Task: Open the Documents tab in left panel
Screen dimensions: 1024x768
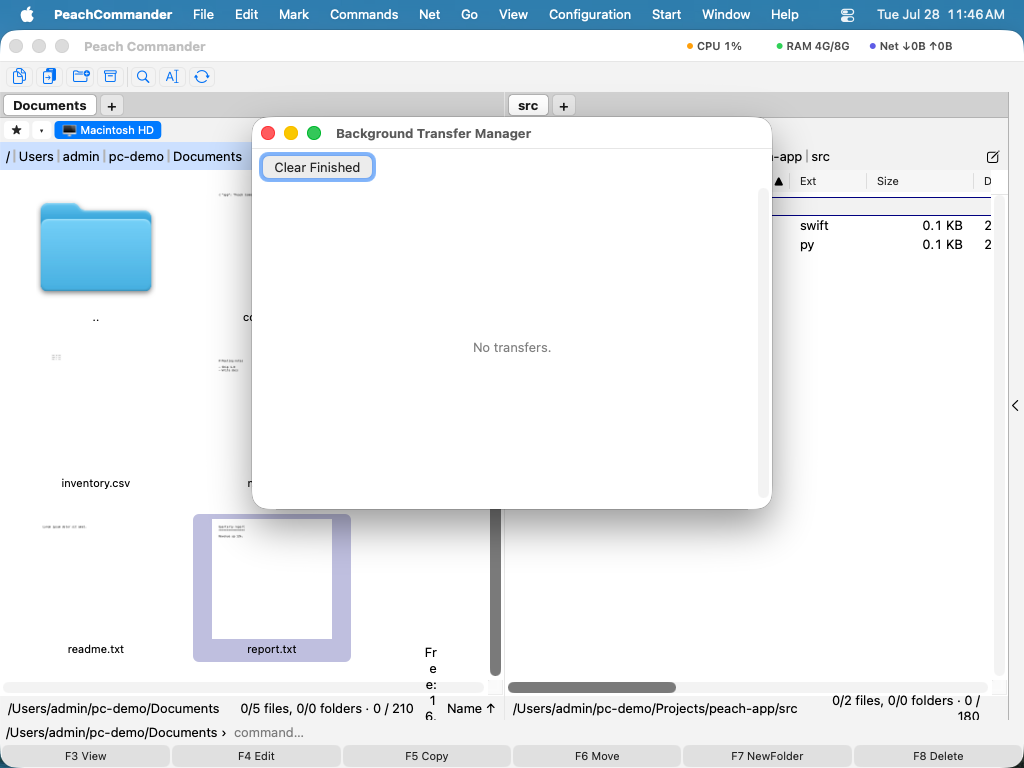Action: coord(50,105)
